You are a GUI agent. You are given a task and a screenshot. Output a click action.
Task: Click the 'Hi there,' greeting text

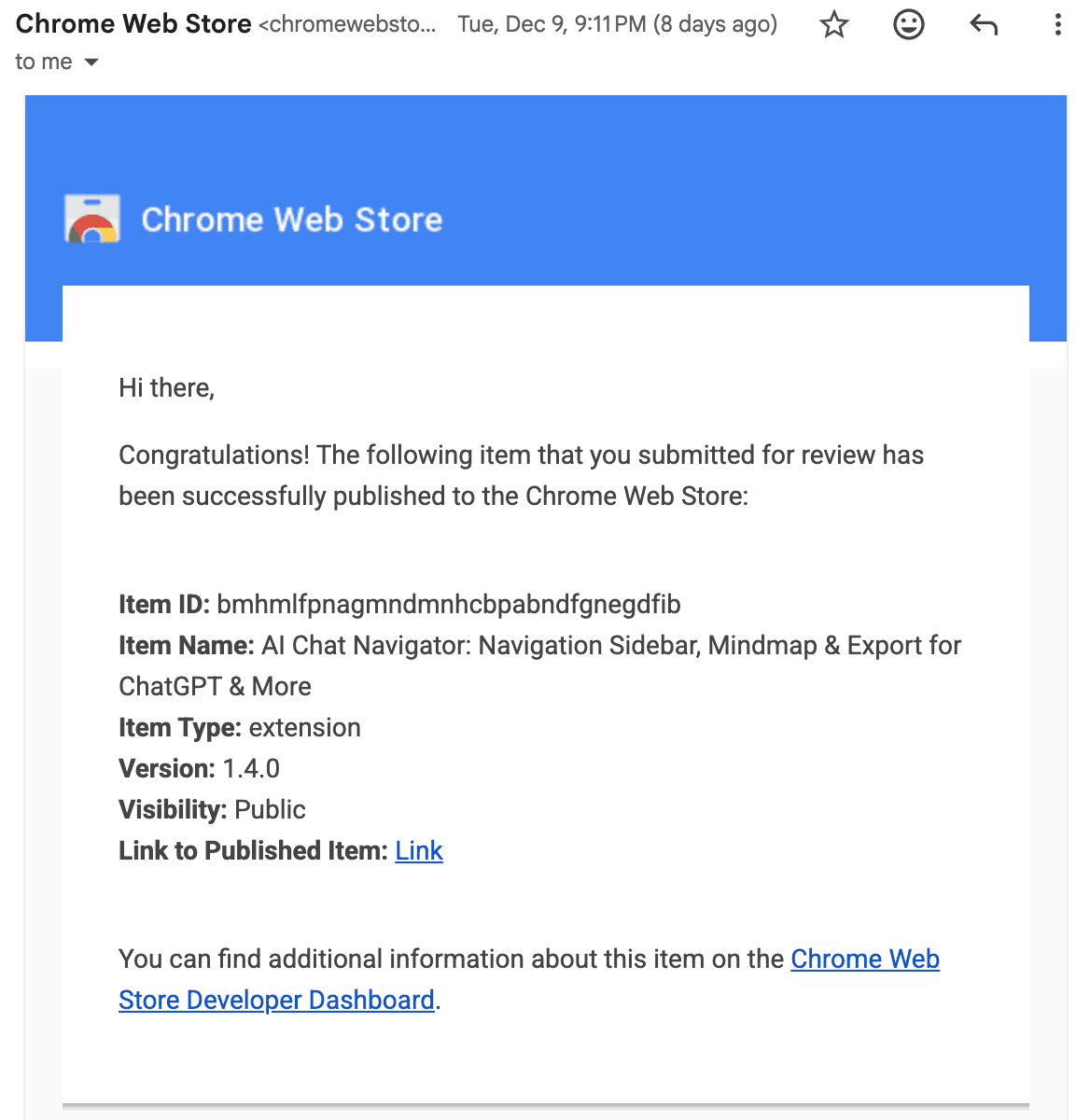165,387
